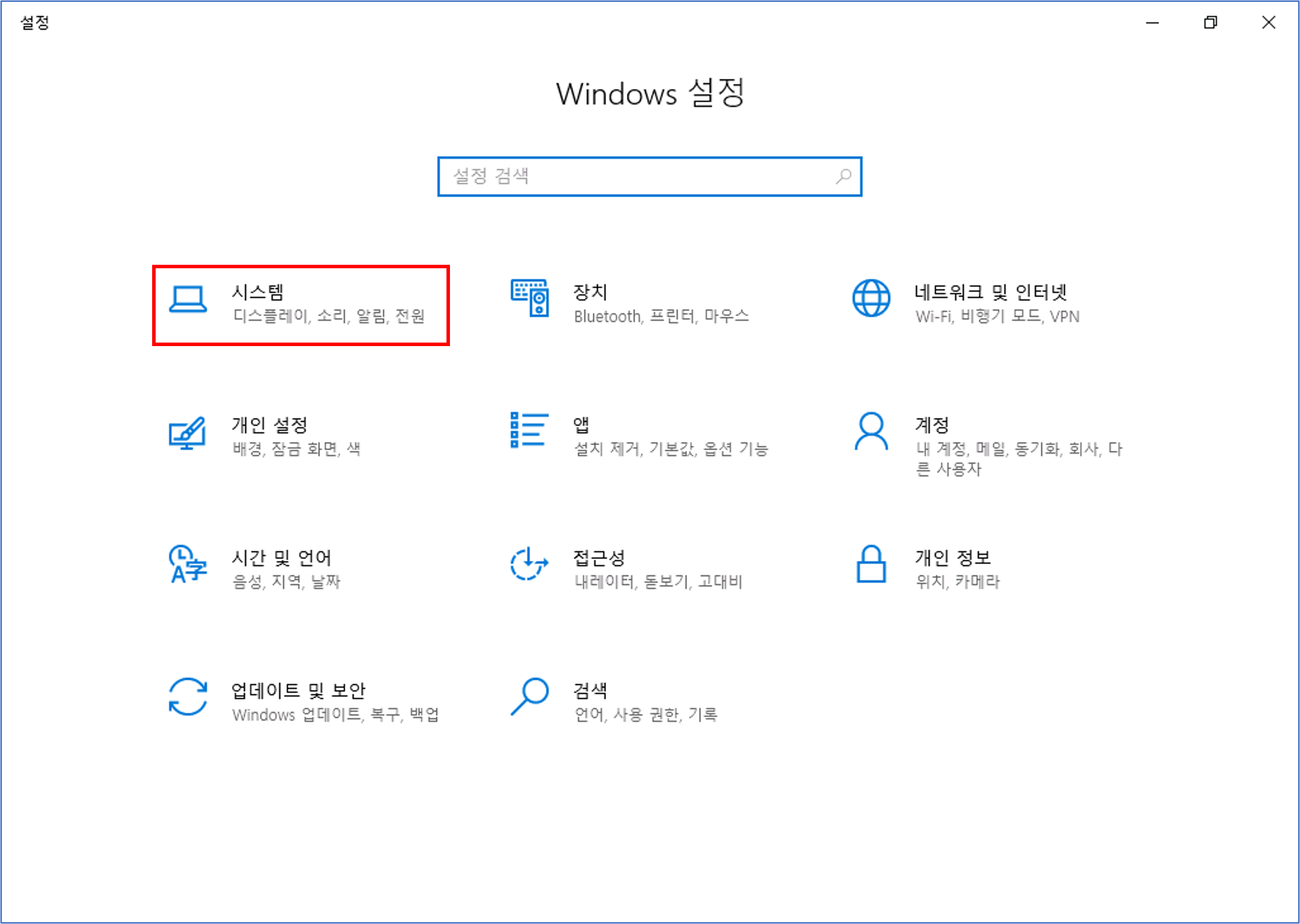
Task: Click the Personalization paintbrush icon
Action: click(x=187, y=433)
